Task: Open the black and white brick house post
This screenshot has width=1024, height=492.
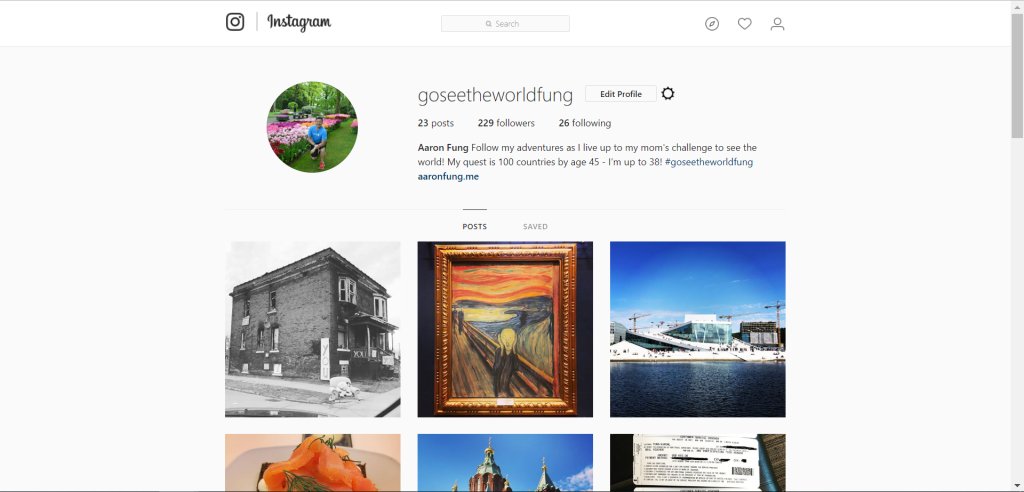Action: [313, 329]
